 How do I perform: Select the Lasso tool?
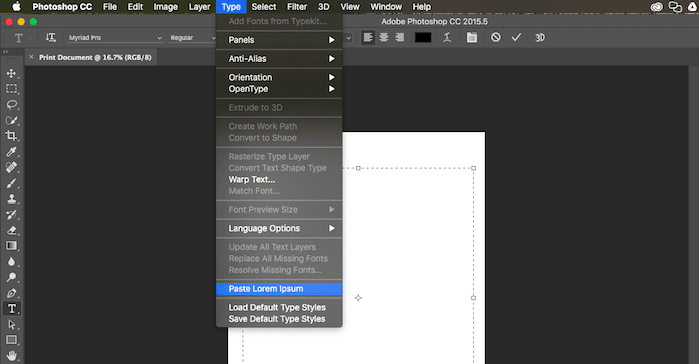[12, 105]
